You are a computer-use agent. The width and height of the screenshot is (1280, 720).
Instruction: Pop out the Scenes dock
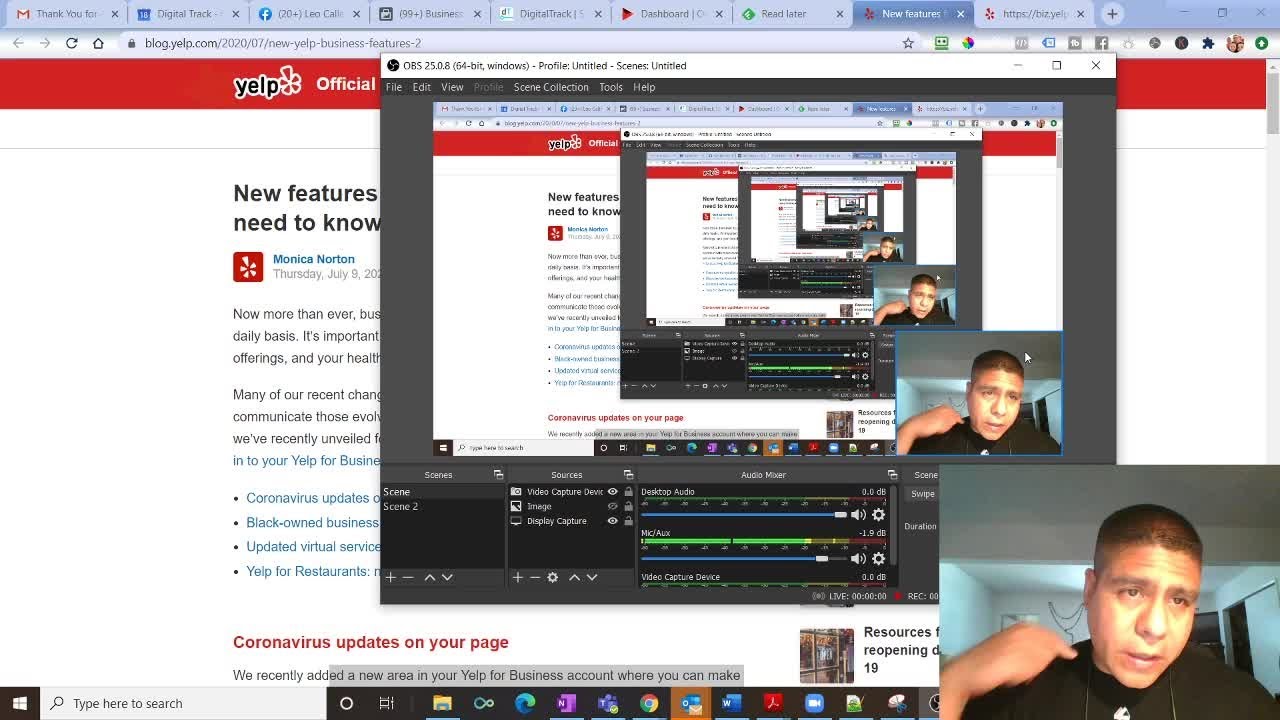point(498,475)
